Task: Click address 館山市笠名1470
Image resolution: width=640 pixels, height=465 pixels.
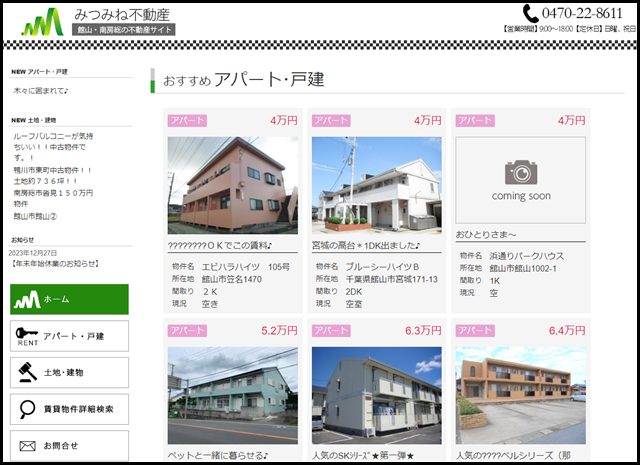Action: click(231, 280)
